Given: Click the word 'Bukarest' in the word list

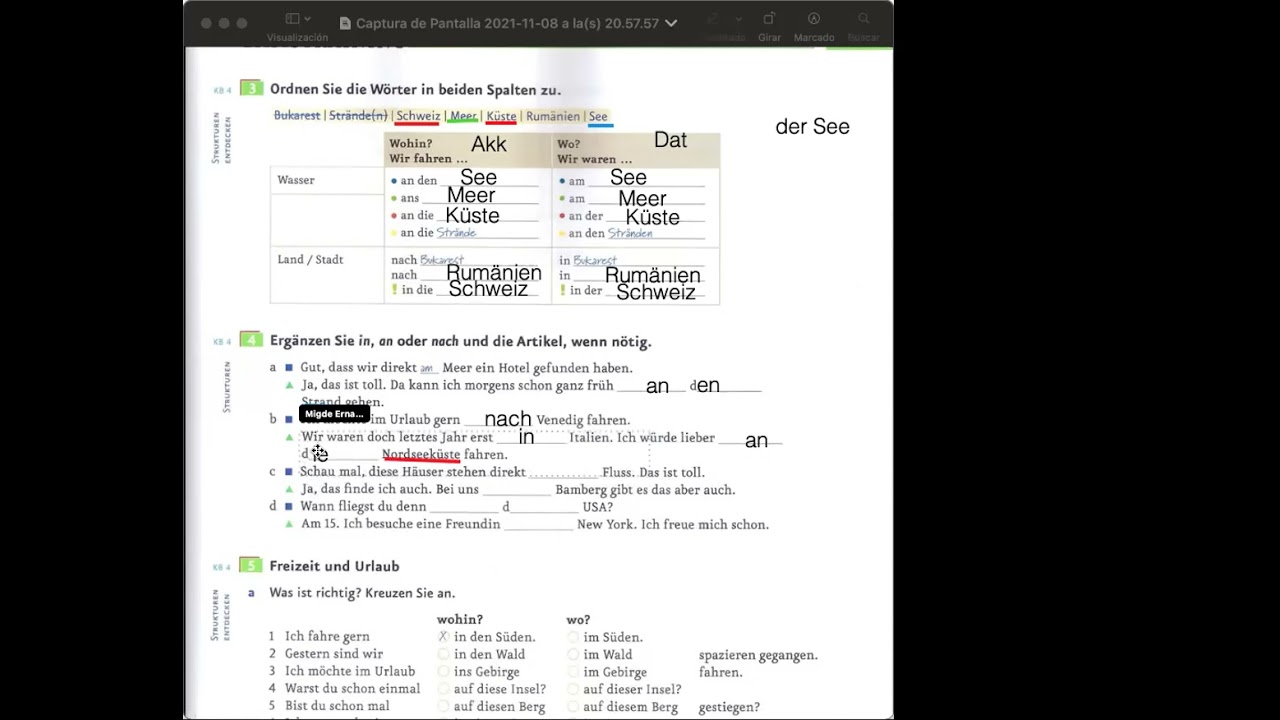Looking at the screenshot, I should click(297, 116).
